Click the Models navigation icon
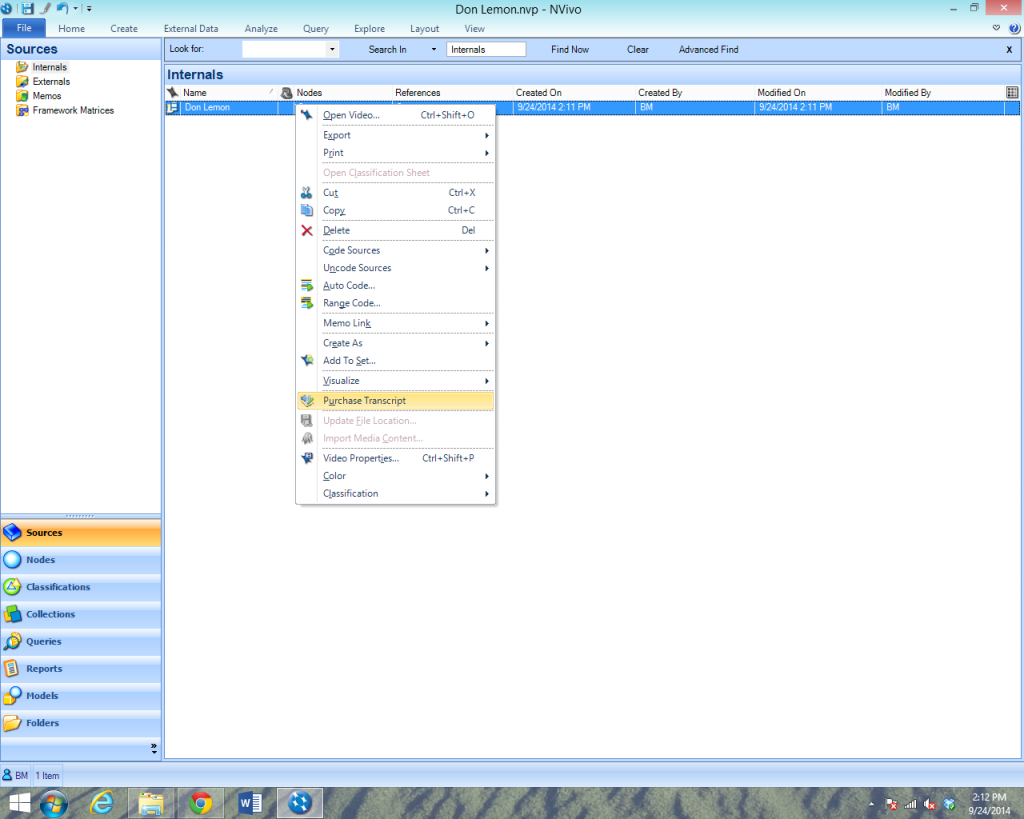Screen dimensions: 1024x819 (12, 696)
